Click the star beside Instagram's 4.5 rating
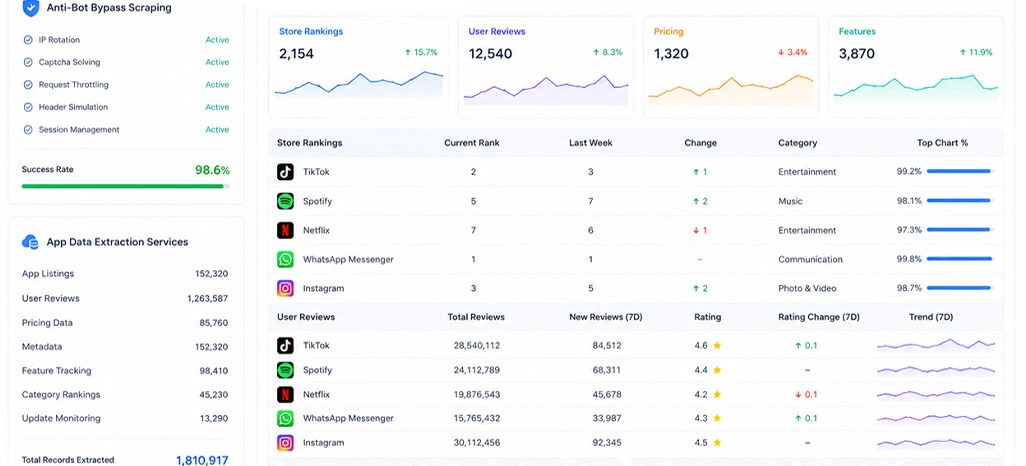 tap(717, 442)
